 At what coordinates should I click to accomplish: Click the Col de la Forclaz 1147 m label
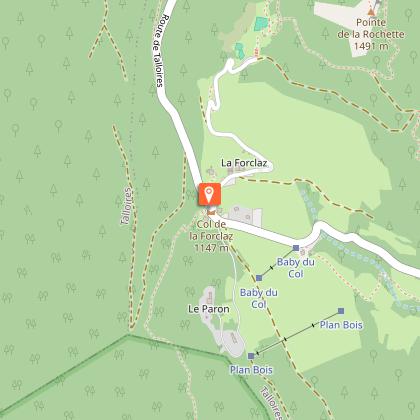coord(211,236)
